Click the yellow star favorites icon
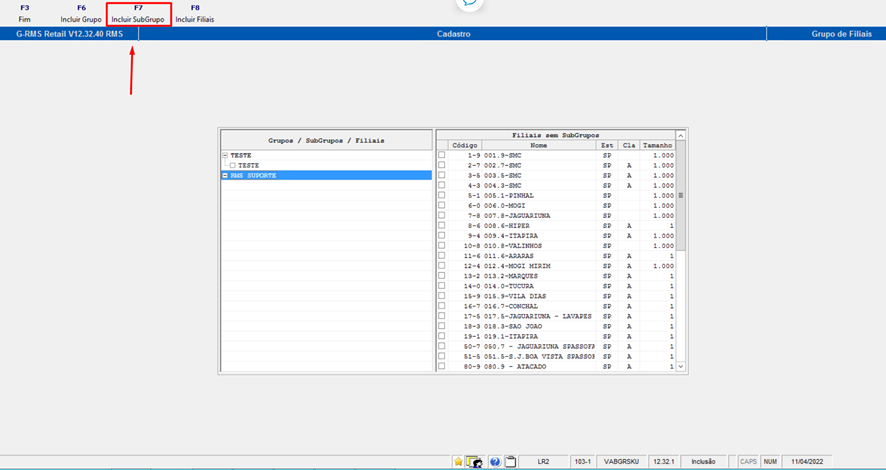Screen dimensions: 886x470 [458, 462]
